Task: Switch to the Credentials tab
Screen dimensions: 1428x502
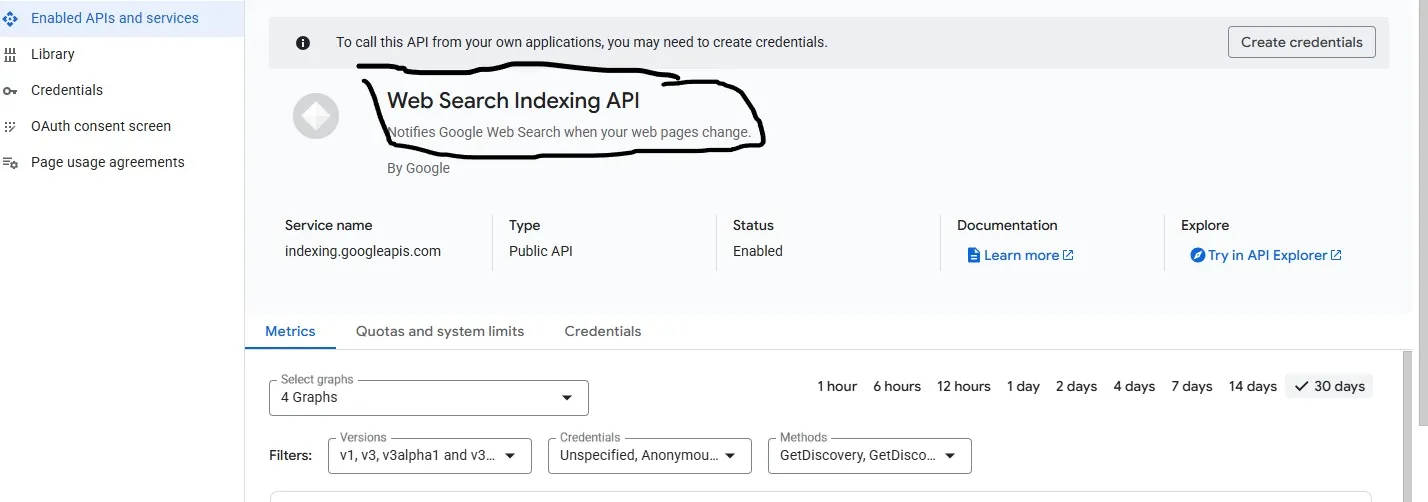Action: click(603, 331)
